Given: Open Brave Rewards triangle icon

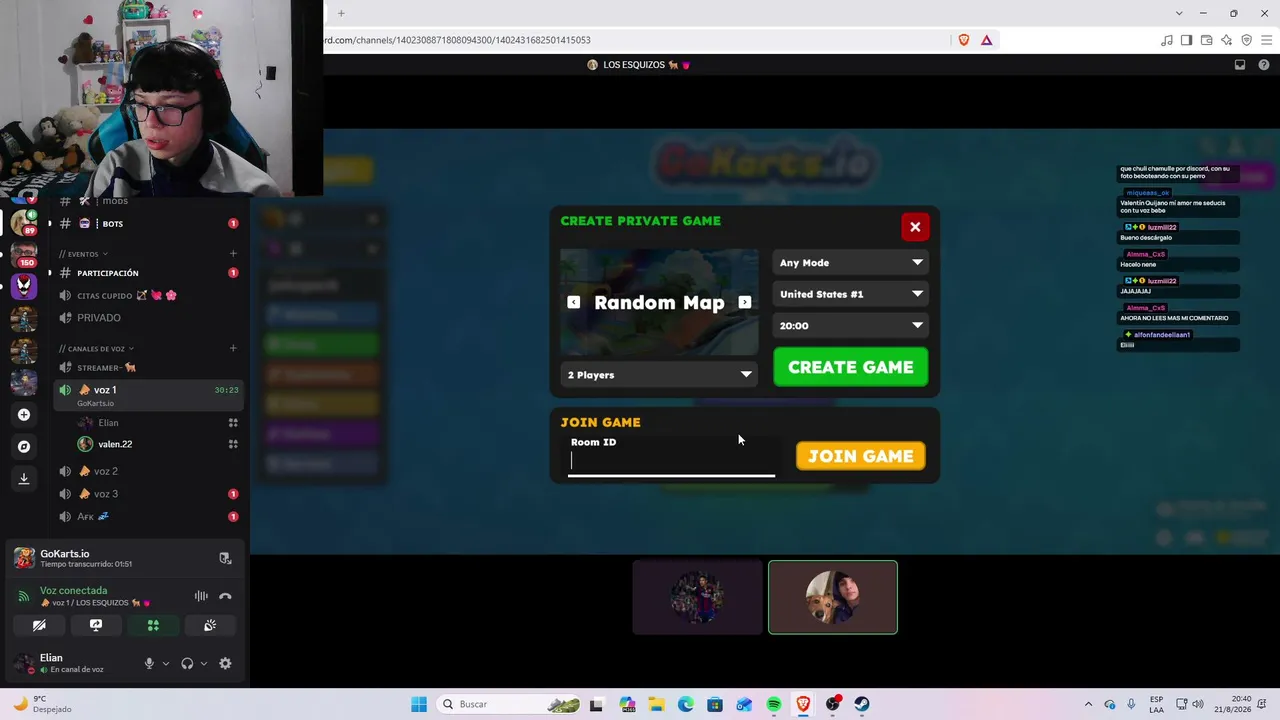Looking at the screenshot, I should pos(987,40).
